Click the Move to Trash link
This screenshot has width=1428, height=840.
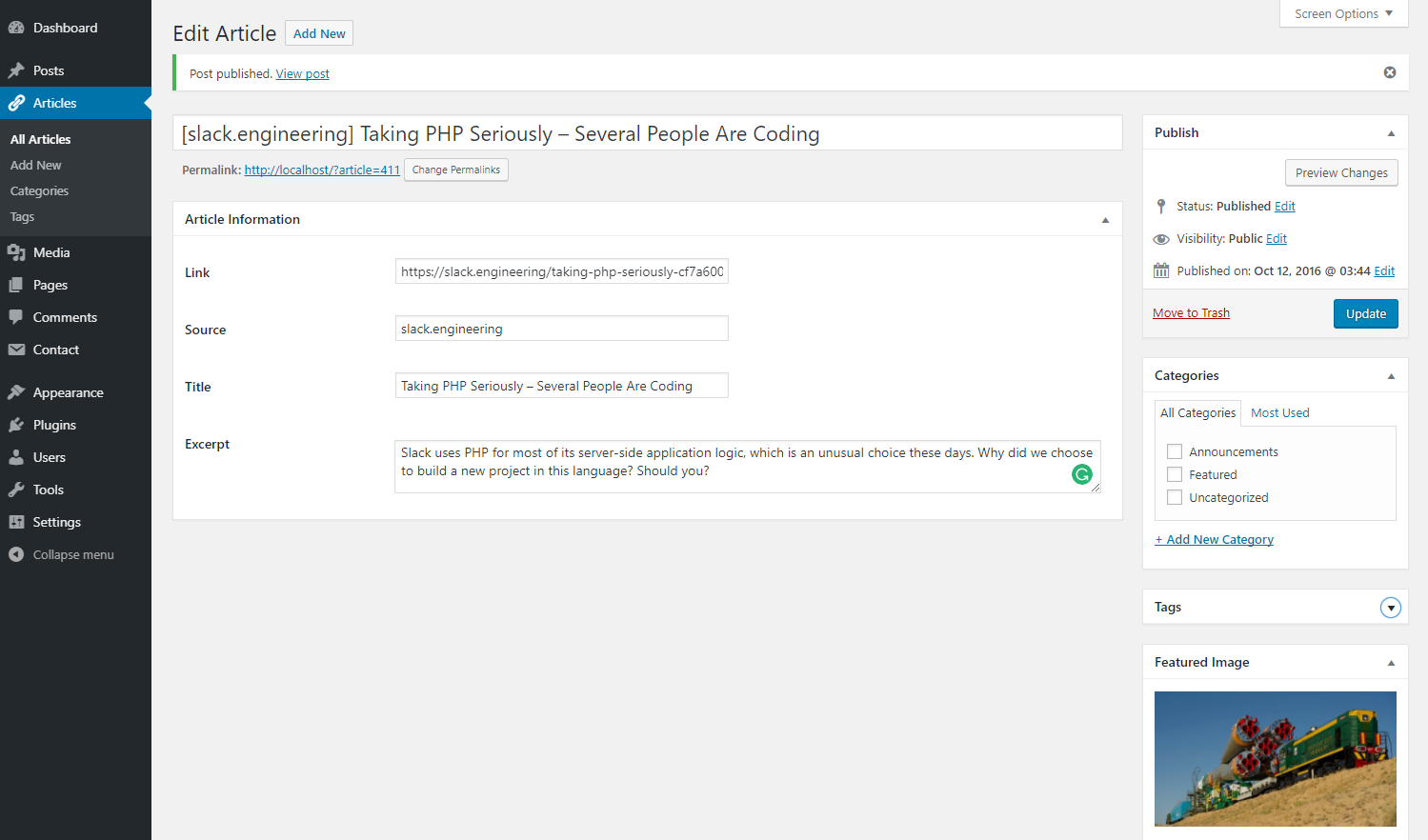(x=1191, y=312)
